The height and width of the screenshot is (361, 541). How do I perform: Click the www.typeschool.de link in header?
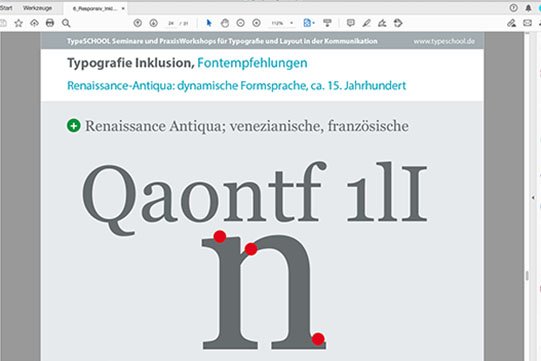pyautogui.click(x=444, y=41)
